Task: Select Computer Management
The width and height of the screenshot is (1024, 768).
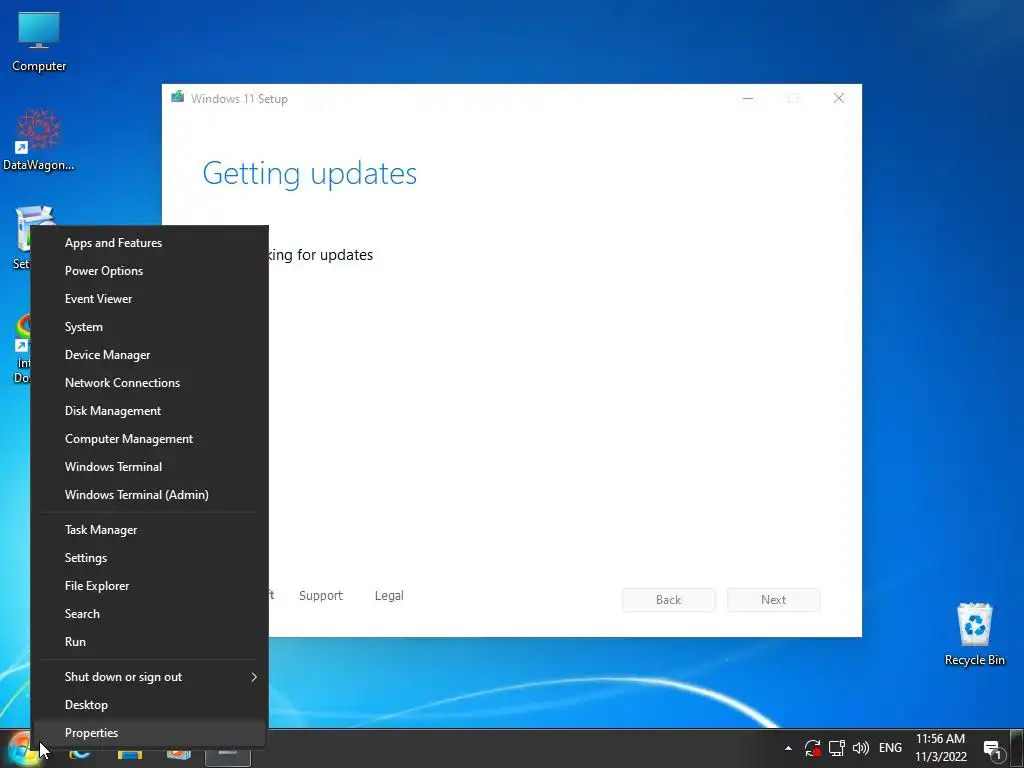Action: pos(150,440)
